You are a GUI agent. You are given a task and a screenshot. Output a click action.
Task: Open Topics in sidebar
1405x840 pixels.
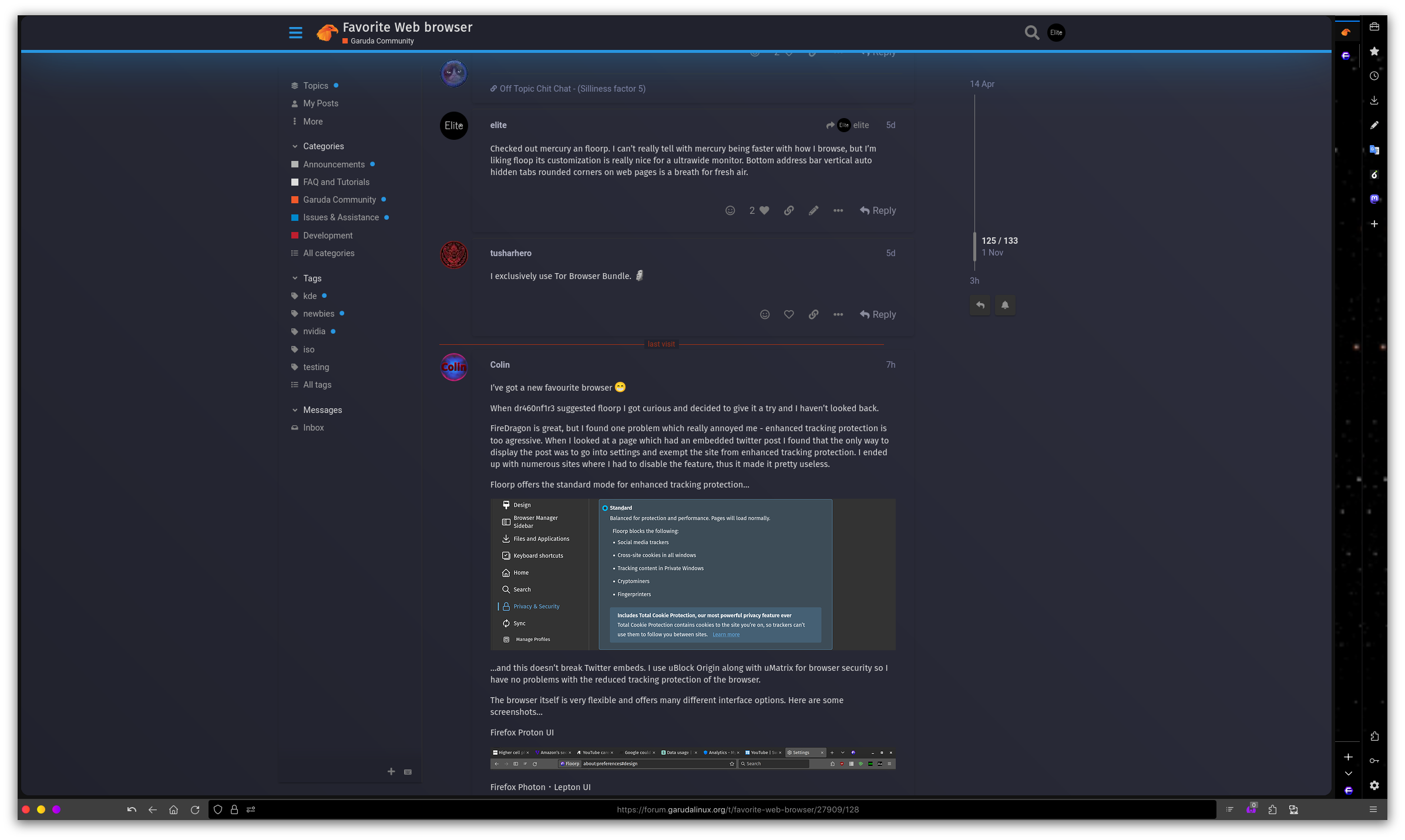[315, 86]
